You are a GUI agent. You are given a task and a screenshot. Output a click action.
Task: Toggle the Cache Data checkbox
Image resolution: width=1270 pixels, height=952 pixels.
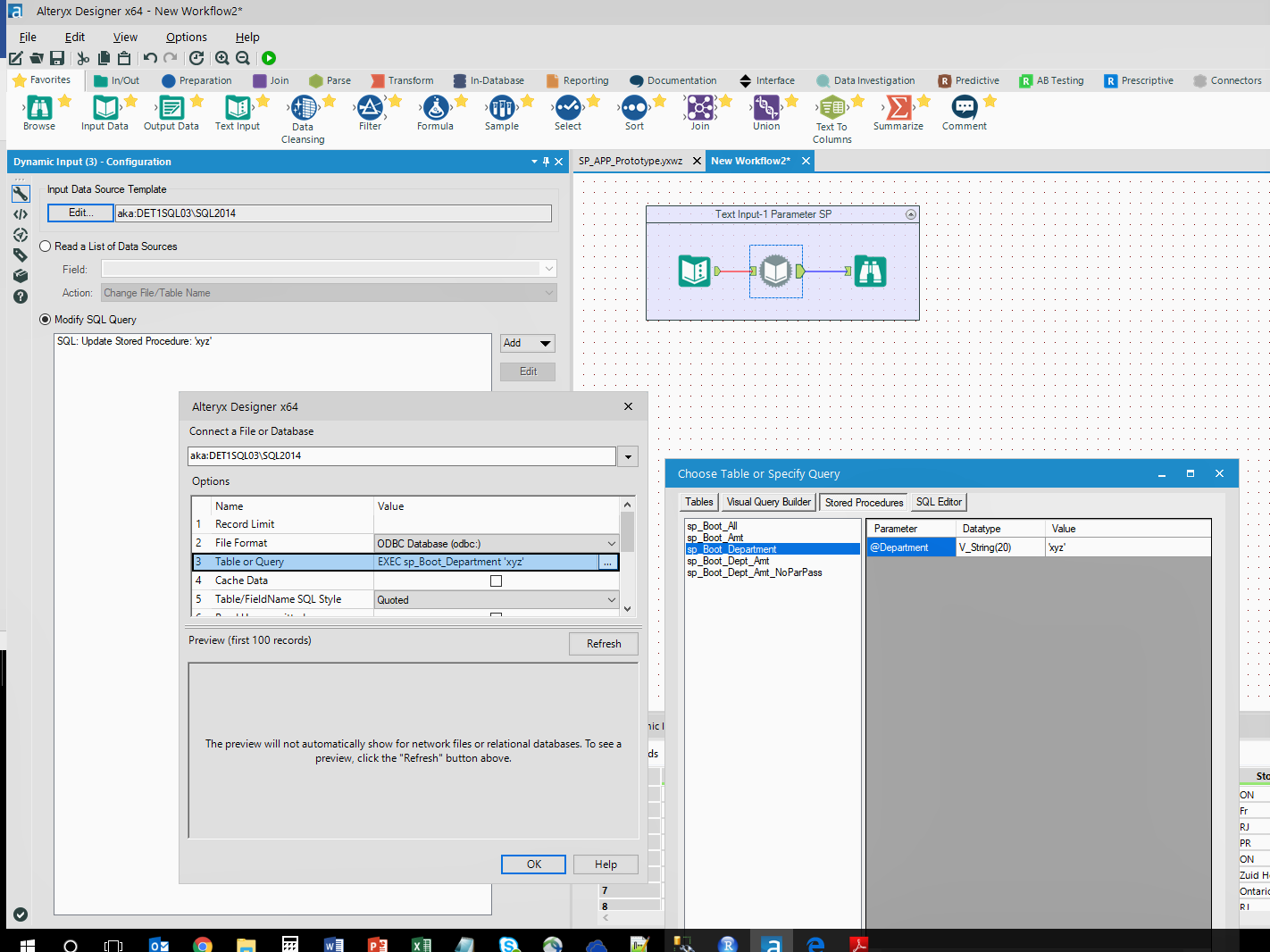[497, 581]
